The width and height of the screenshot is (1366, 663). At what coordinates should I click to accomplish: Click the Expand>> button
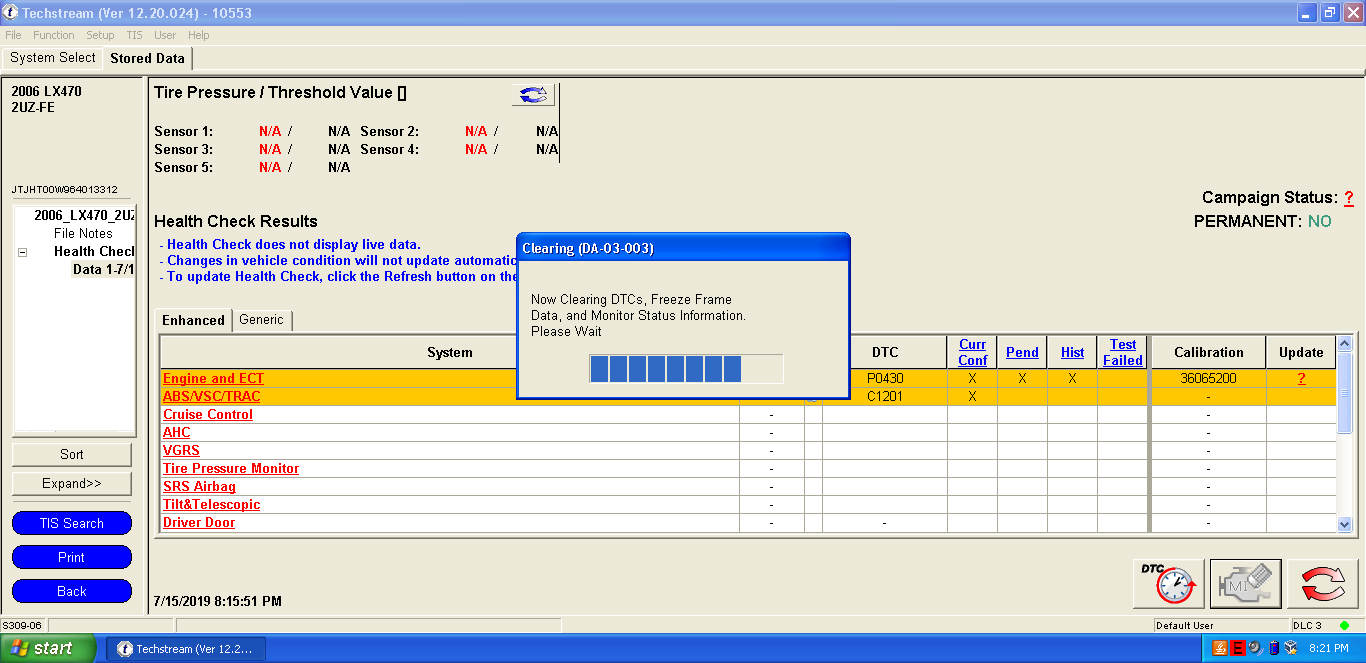click(72, 484)
